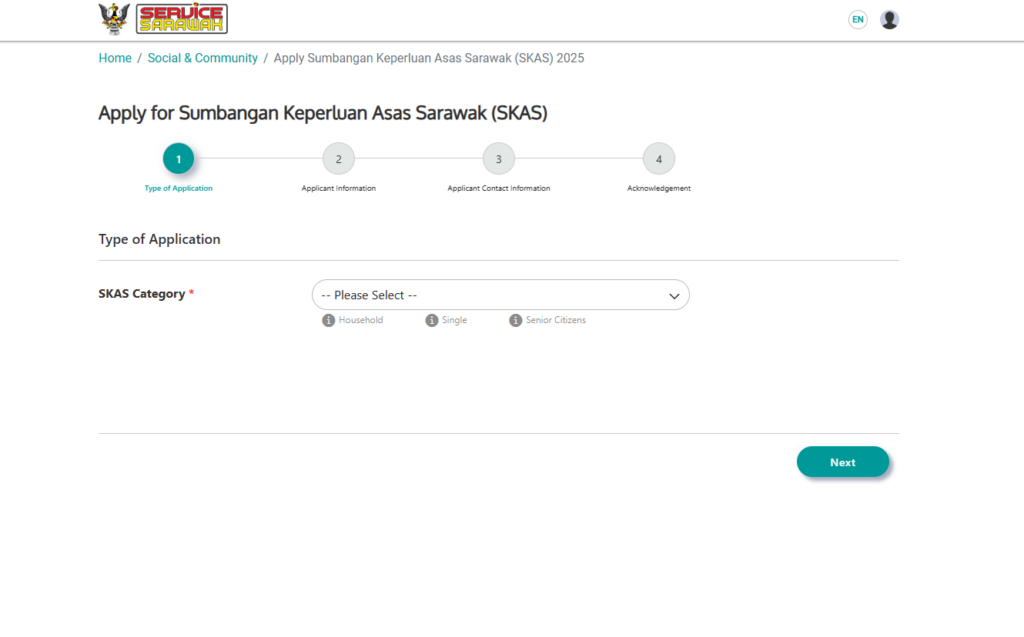Image resolution: width=1024 pixels, height=637 pixels.
Task: Click the Service Sarawak logo
Action: point(182,18)
